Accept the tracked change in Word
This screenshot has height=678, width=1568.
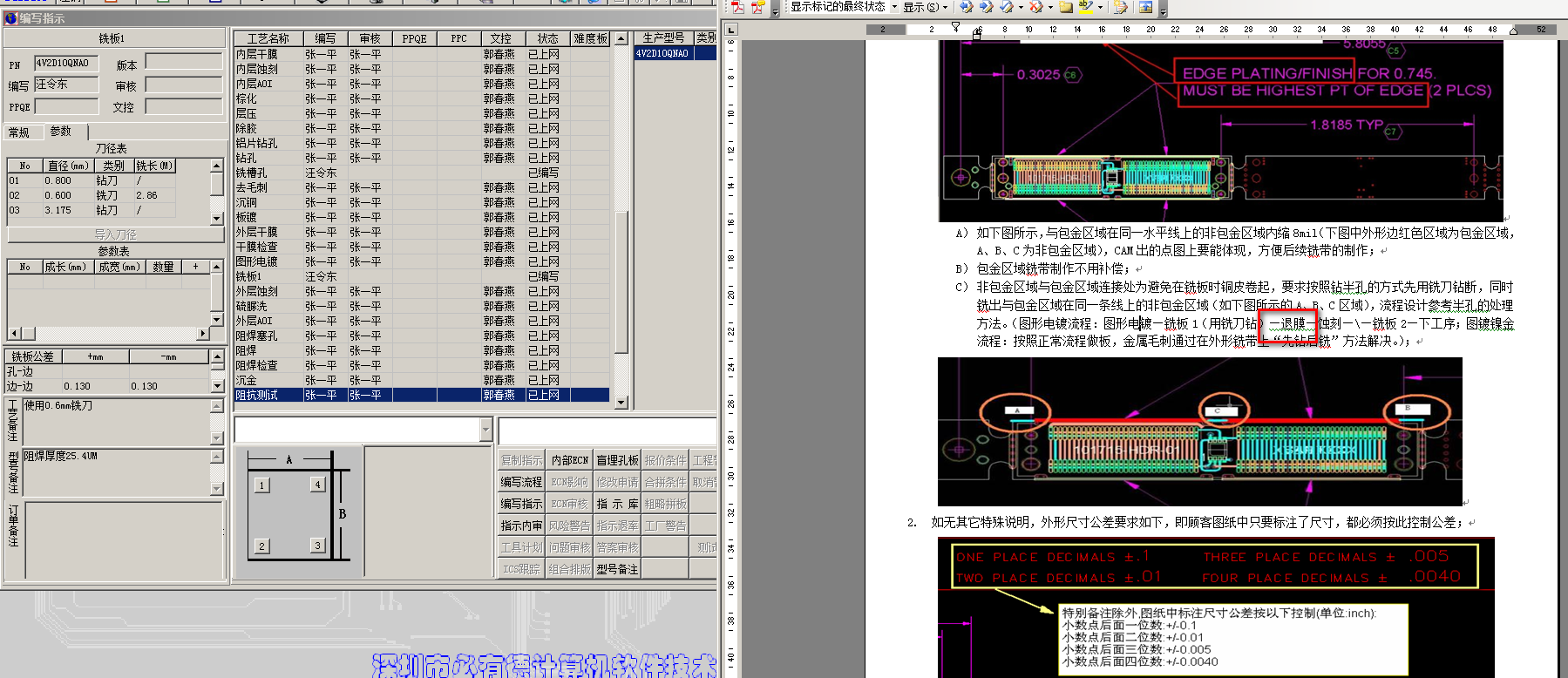(x=1006, y=7)
